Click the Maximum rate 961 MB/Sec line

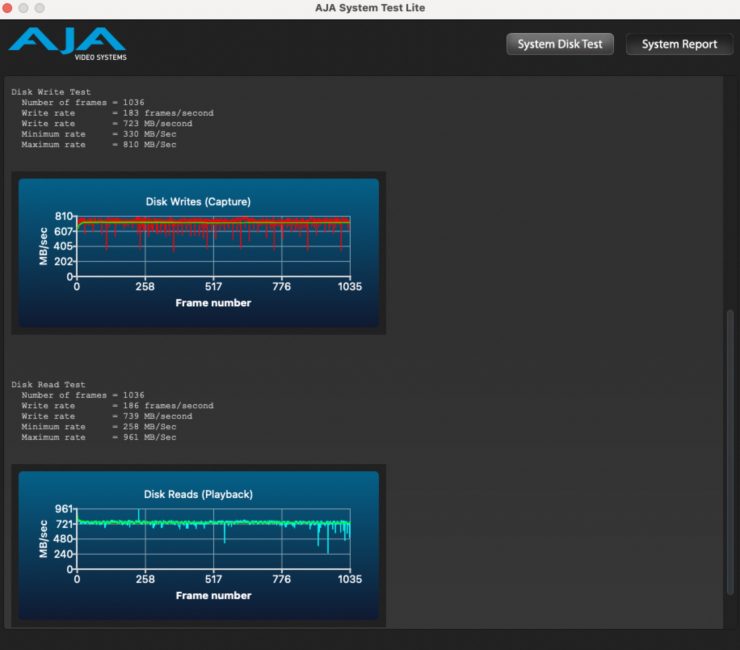coord(98,437)
